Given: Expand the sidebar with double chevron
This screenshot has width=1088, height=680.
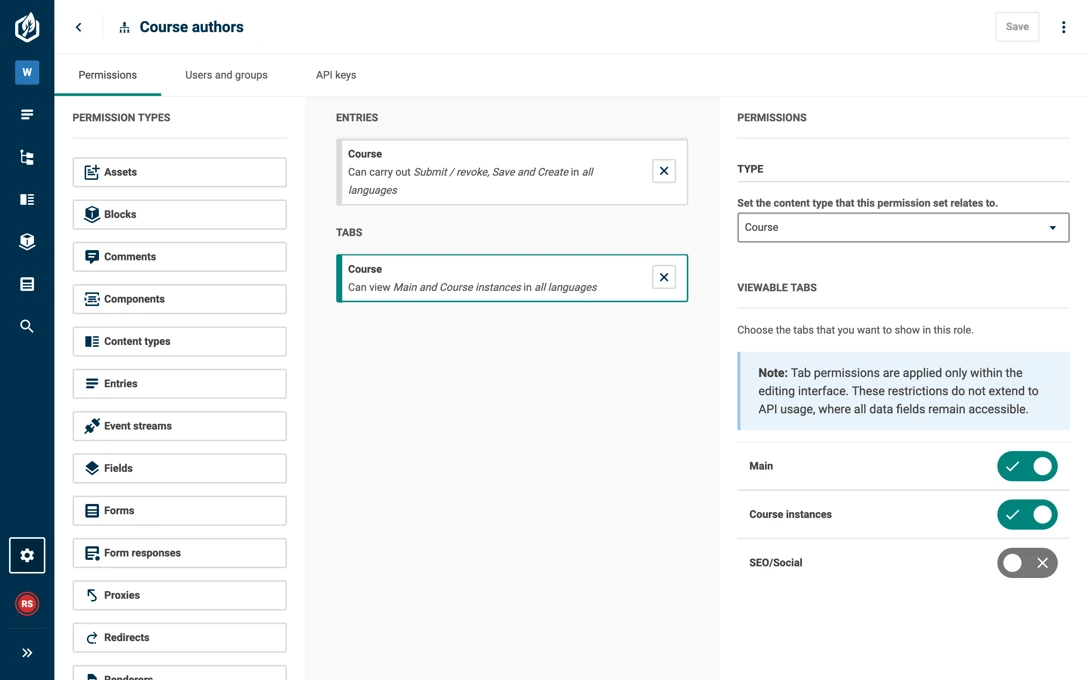Looking at the screenshot, I should (x=27, y=652).
